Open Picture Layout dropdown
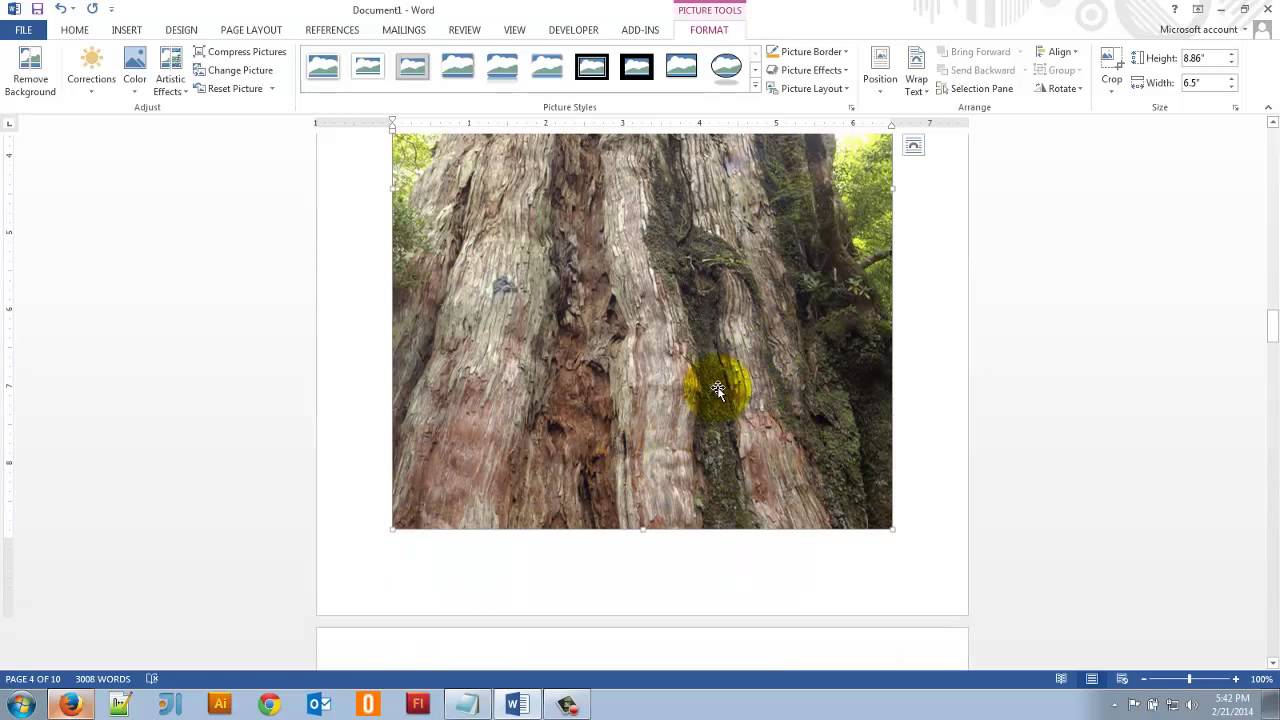 (x=807, y=89)
